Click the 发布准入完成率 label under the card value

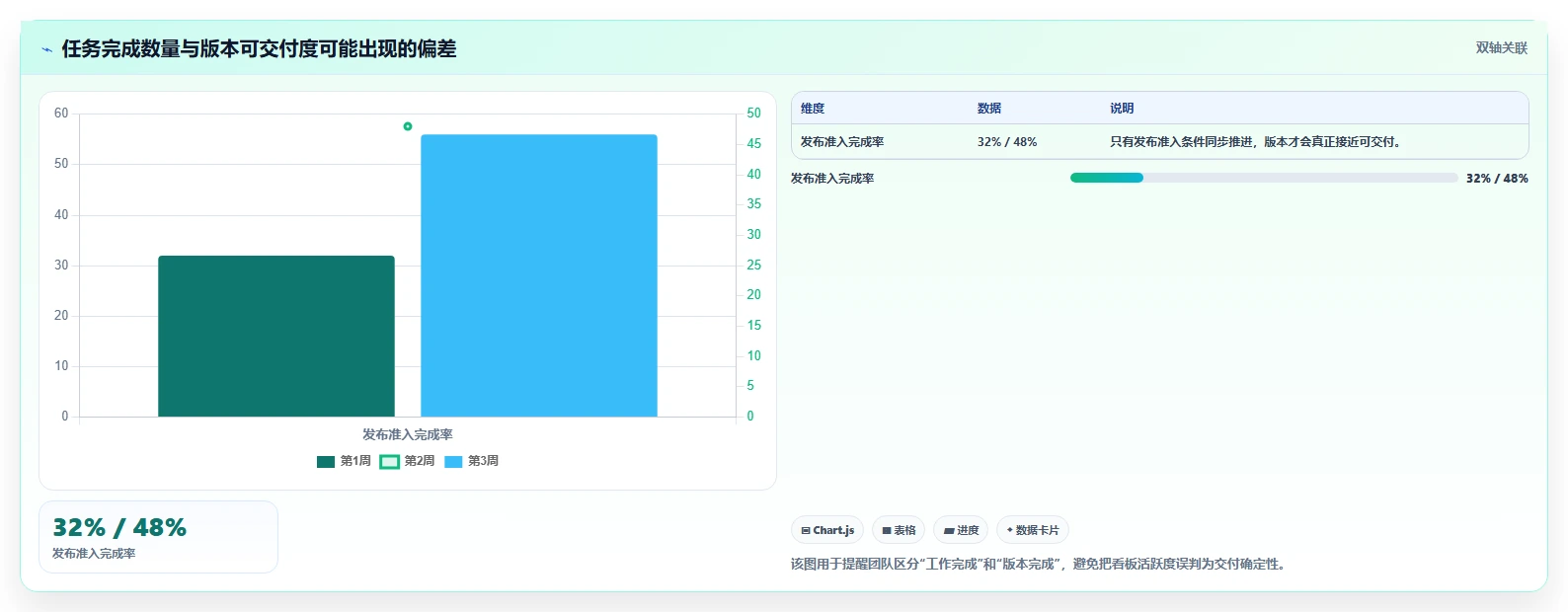[x=94, y=554]
